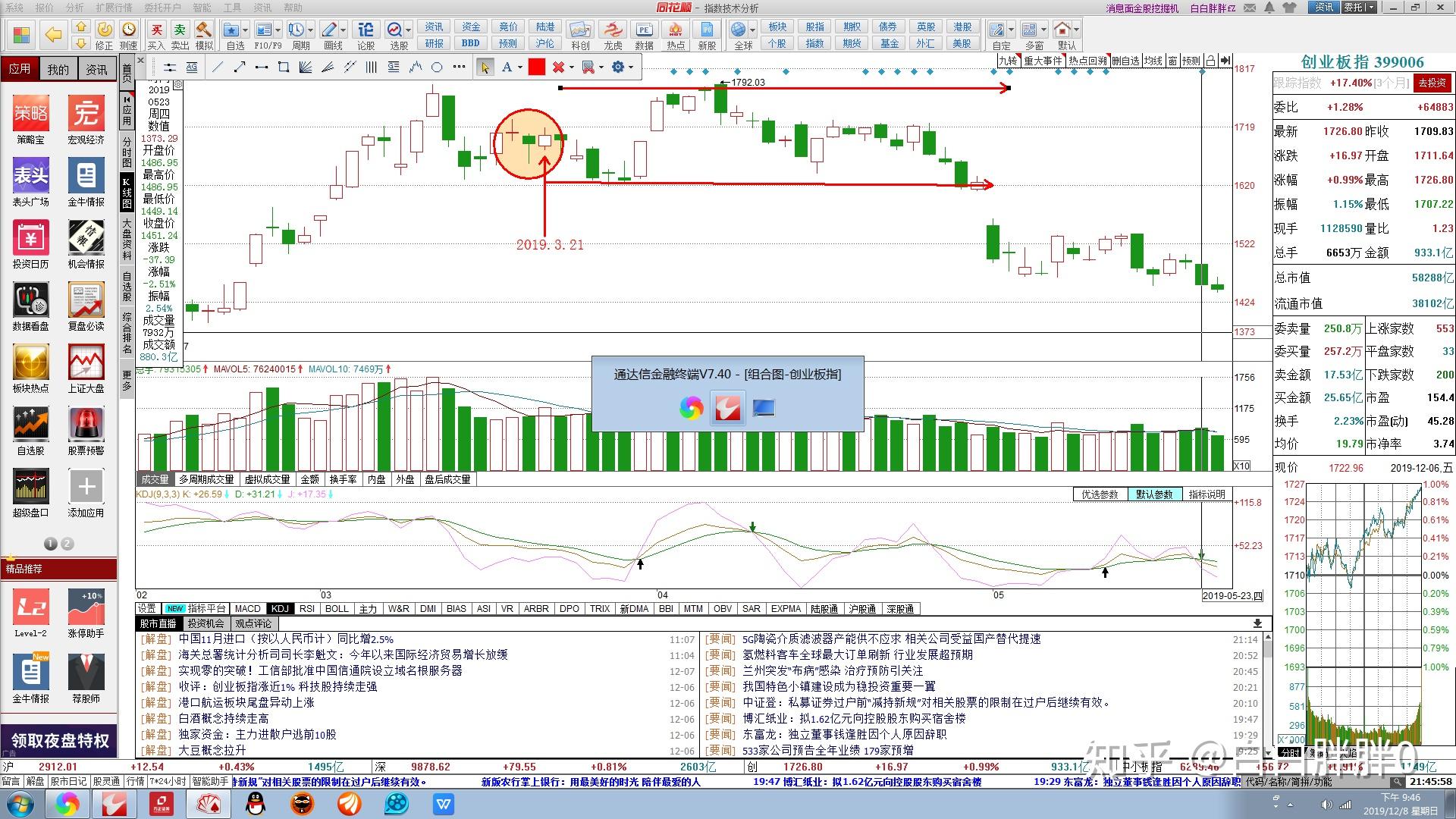Open the 龙虎 dragon-tiger list icon
Screen dimensions: 1456x819
pyautogui.click(x=613, y=36)
